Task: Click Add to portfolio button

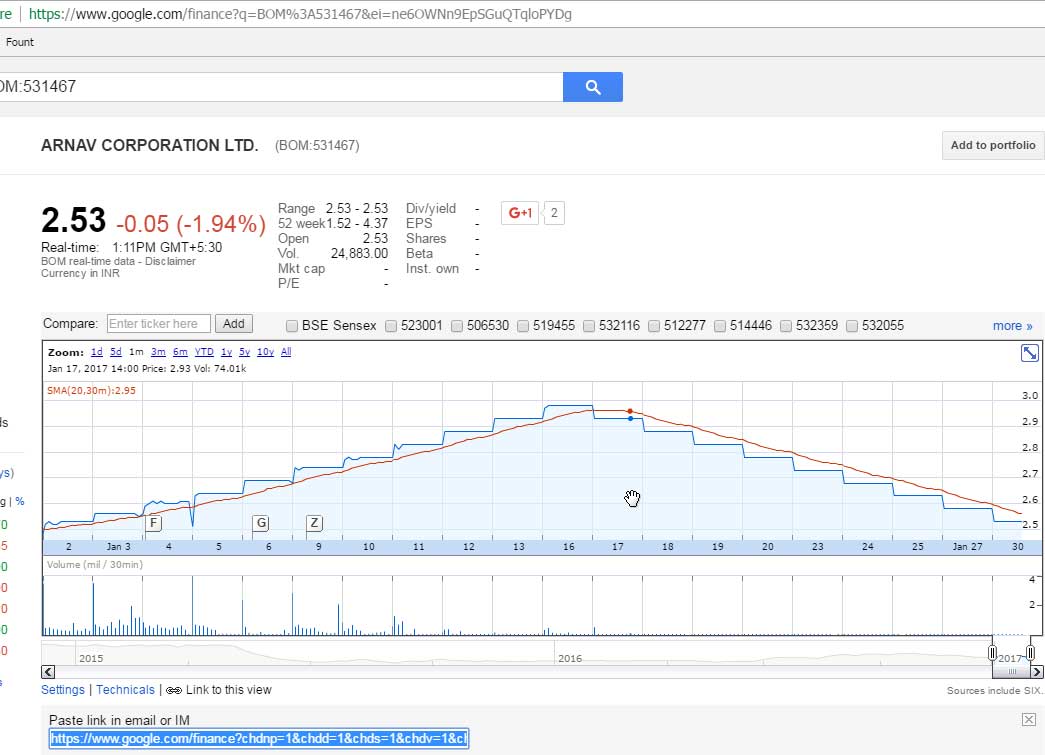Action: pyautogui.click(x=993, y=145)
